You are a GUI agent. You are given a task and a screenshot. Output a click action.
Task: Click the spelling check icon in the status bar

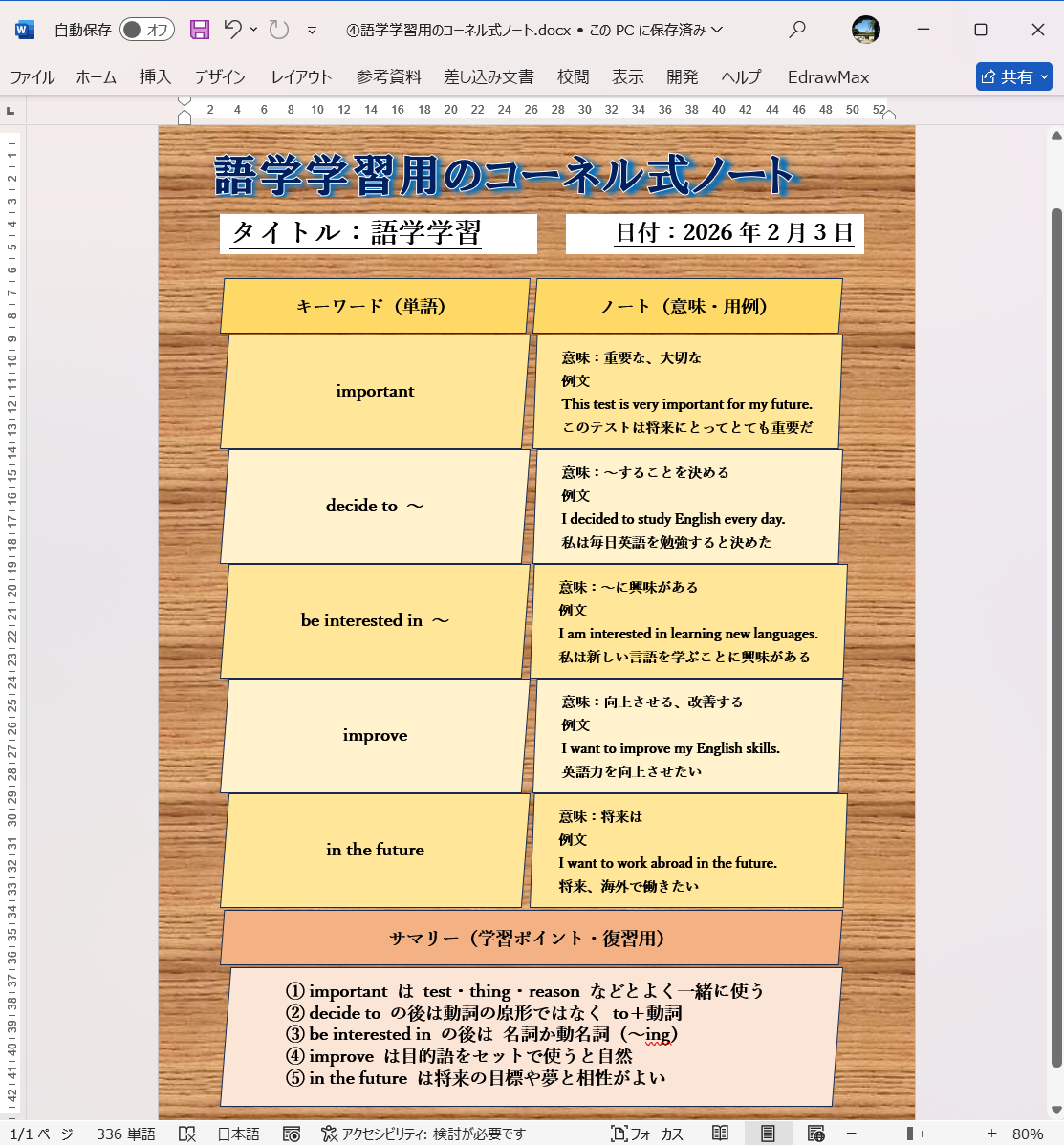point(187,1134)
